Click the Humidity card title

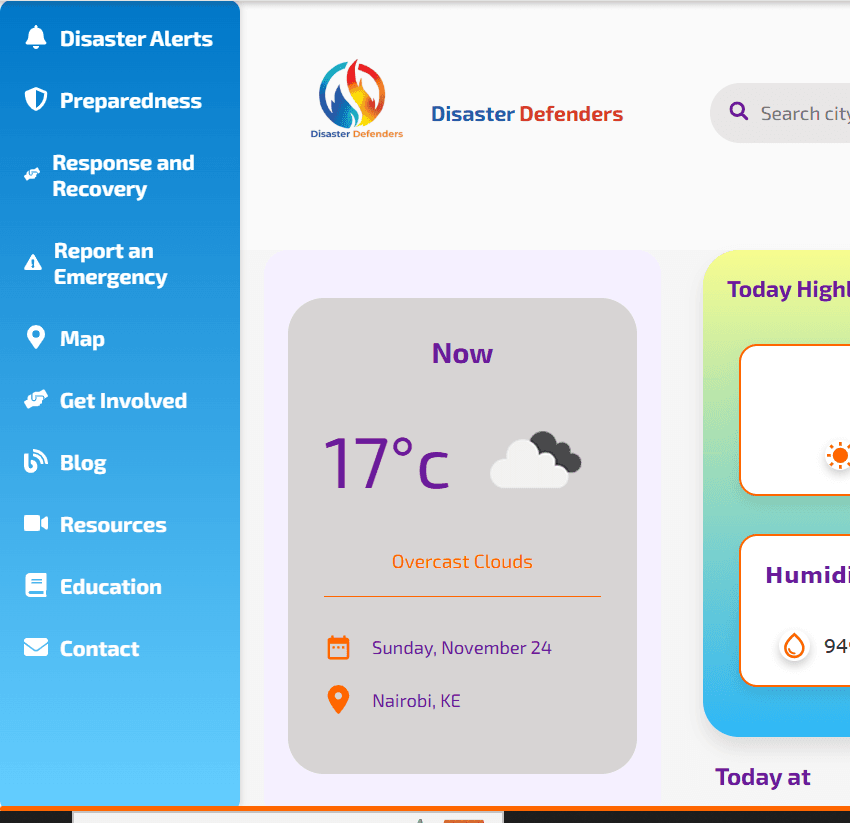(807, 575)
